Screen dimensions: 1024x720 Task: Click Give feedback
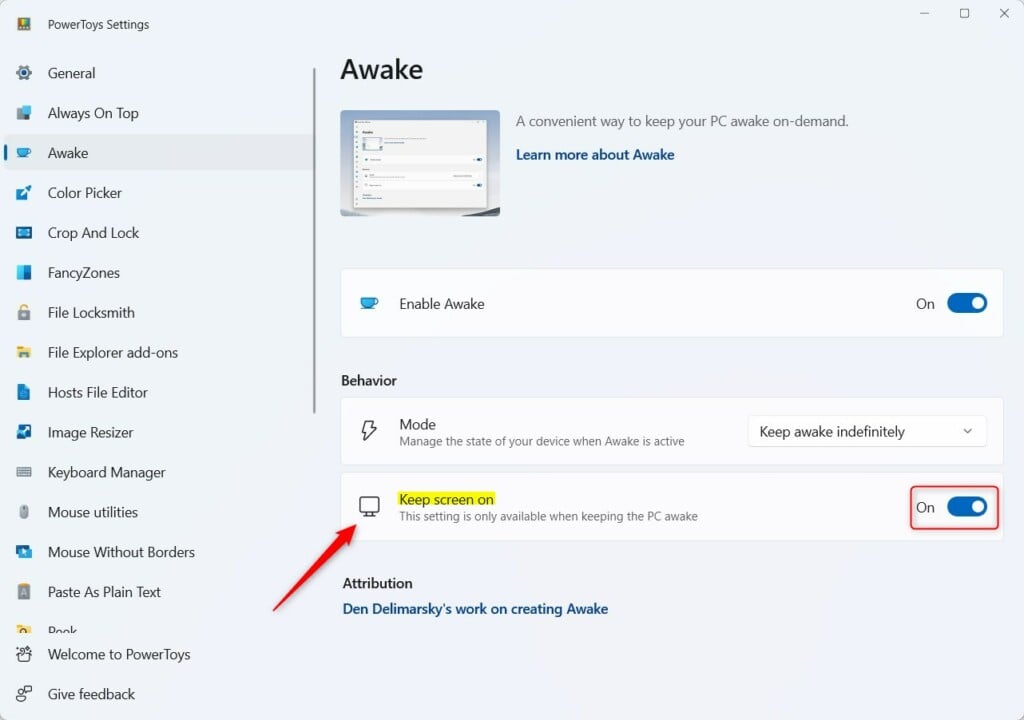tap(159, 694)
